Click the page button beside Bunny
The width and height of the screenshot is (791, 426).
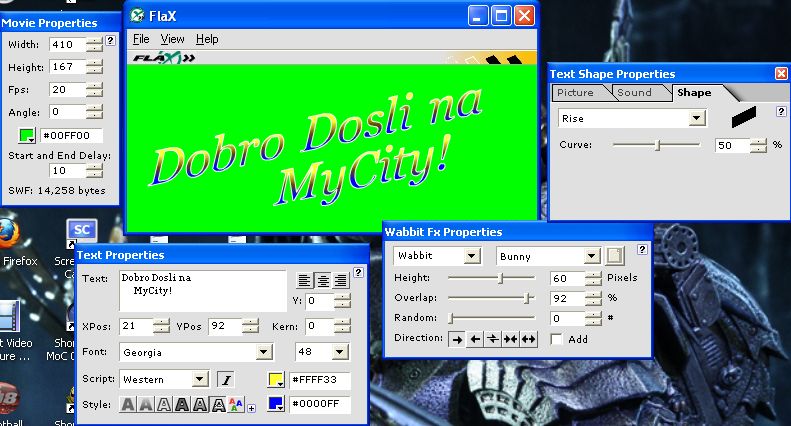point(614,256)
